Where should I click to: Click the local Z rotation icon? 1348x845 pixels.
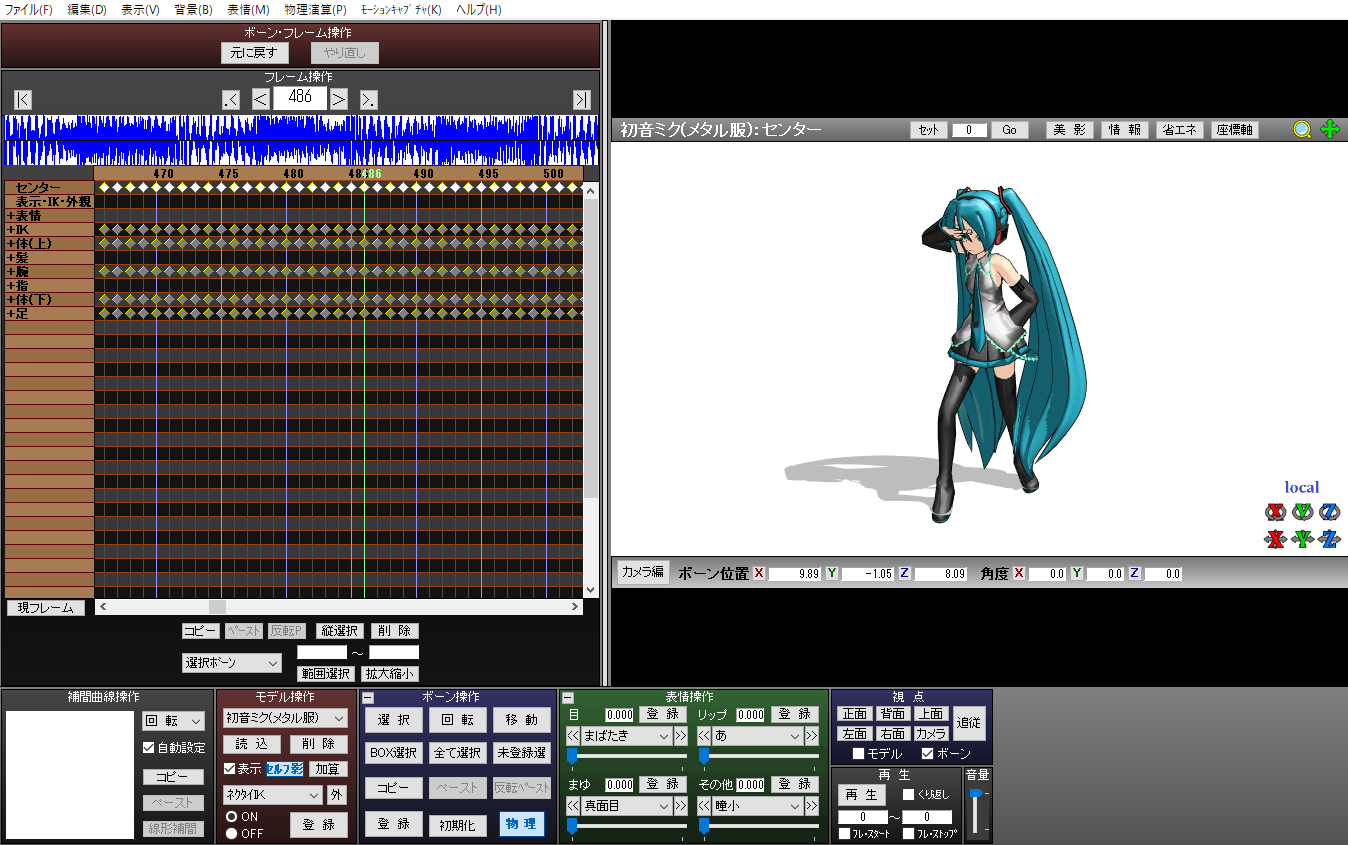click(1329, 512)
